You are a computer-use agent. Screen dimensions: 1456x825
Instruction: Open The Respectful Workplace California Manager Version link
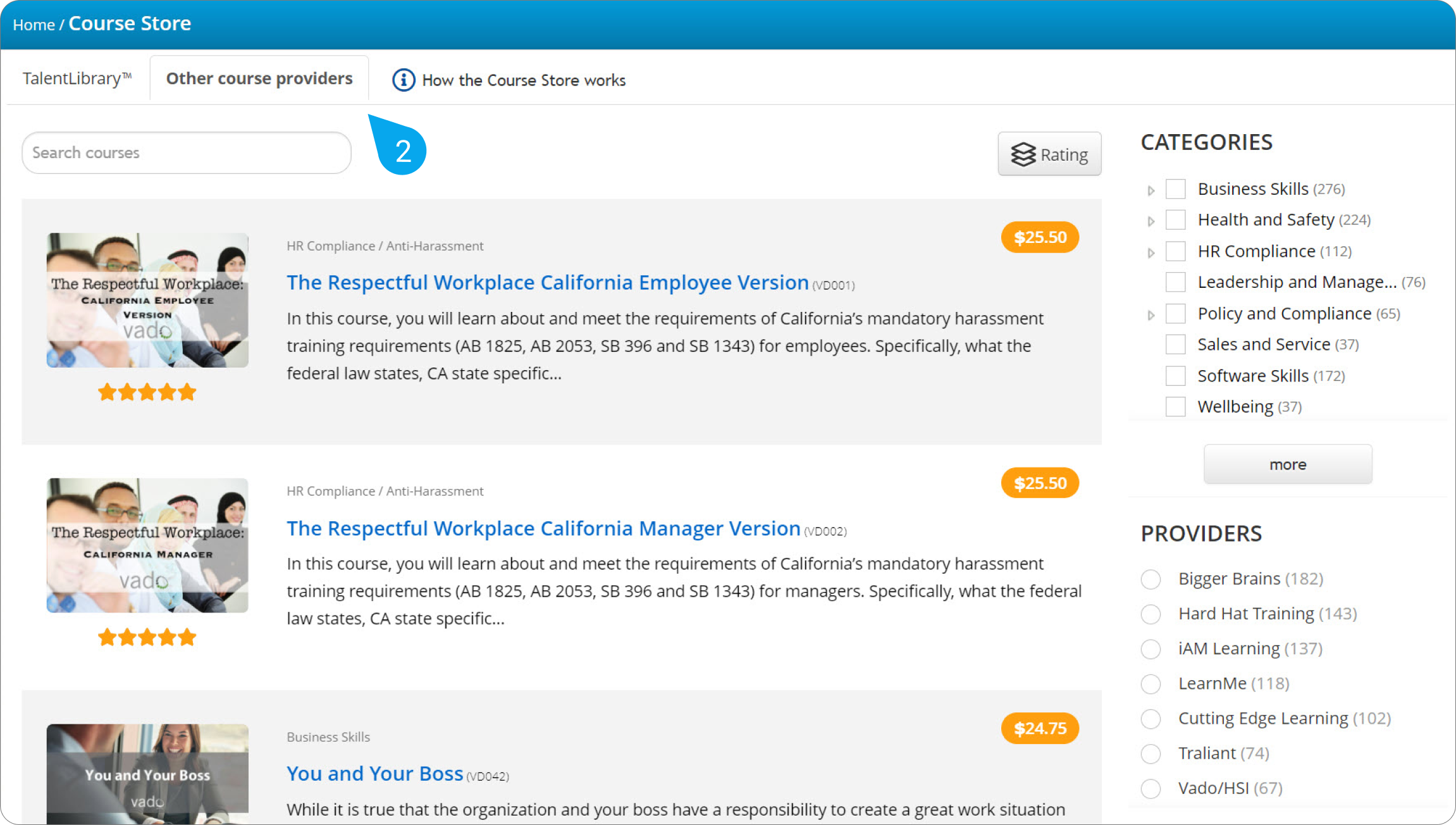tap(543, 528)
